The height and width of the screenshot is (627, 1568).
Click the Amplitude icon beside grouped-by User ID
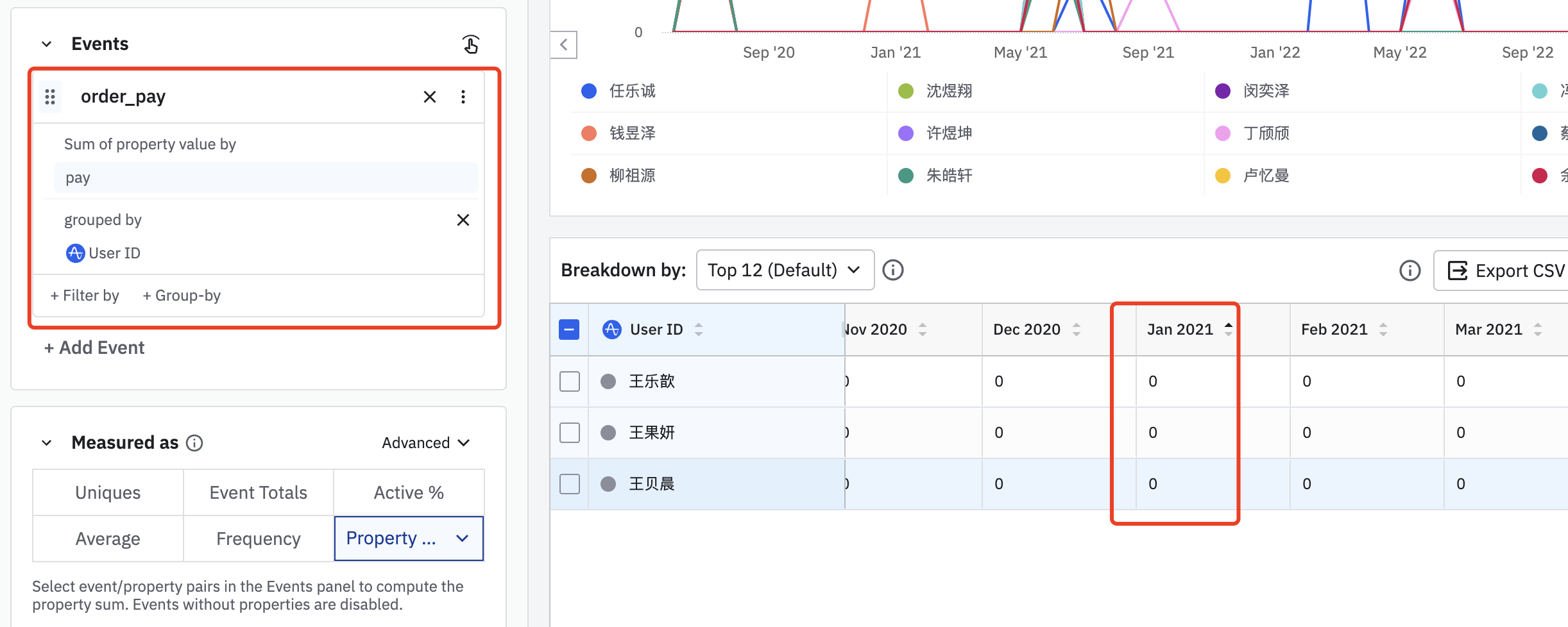75,253
